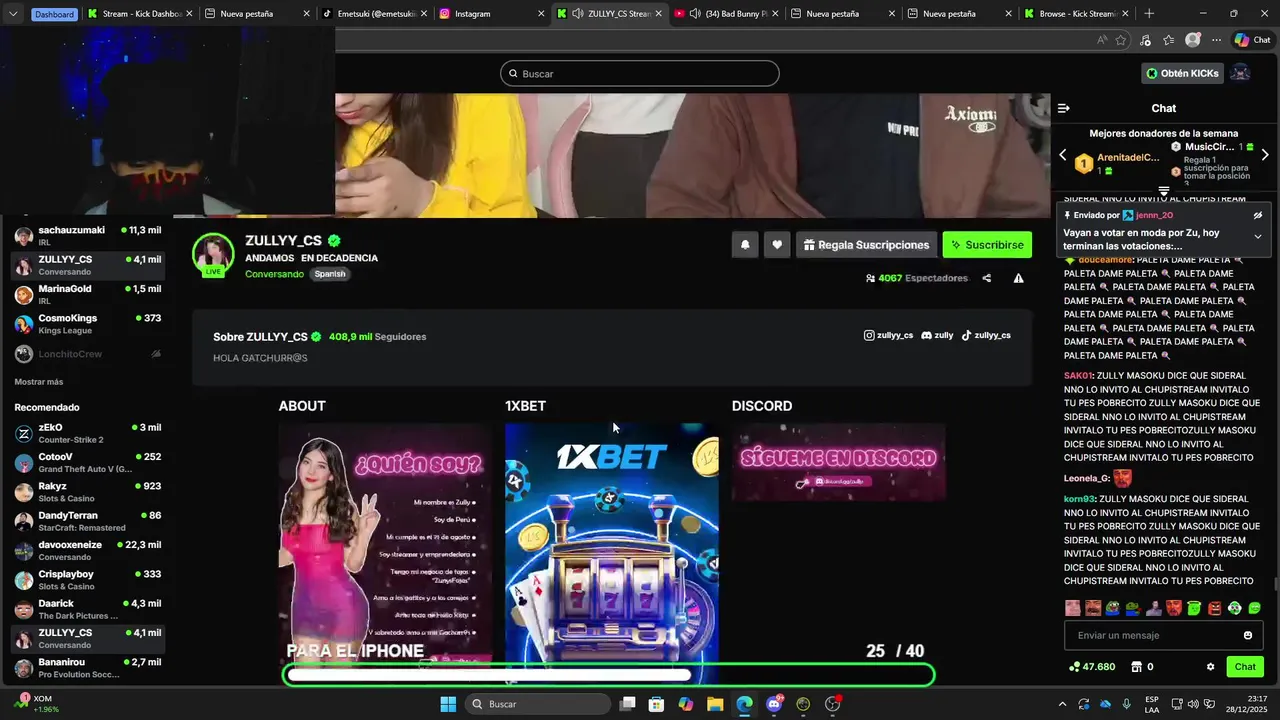Image resolution: width=1280 pixels, height=720 pixels.
Task: Show hidden system tray icons chevron
Action: pos(1062,704)
